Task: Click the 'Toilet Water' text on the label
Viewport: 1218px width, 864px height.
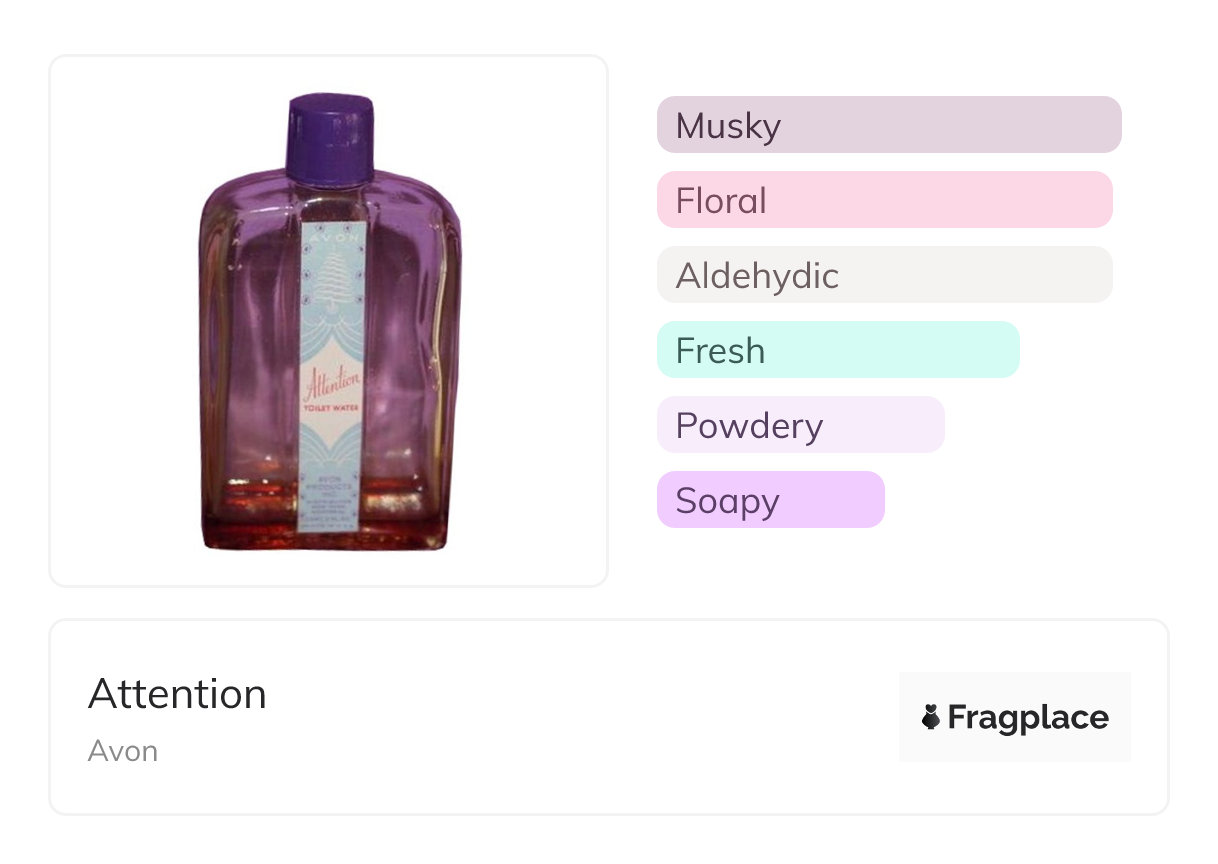Action: tap(331, 409)
